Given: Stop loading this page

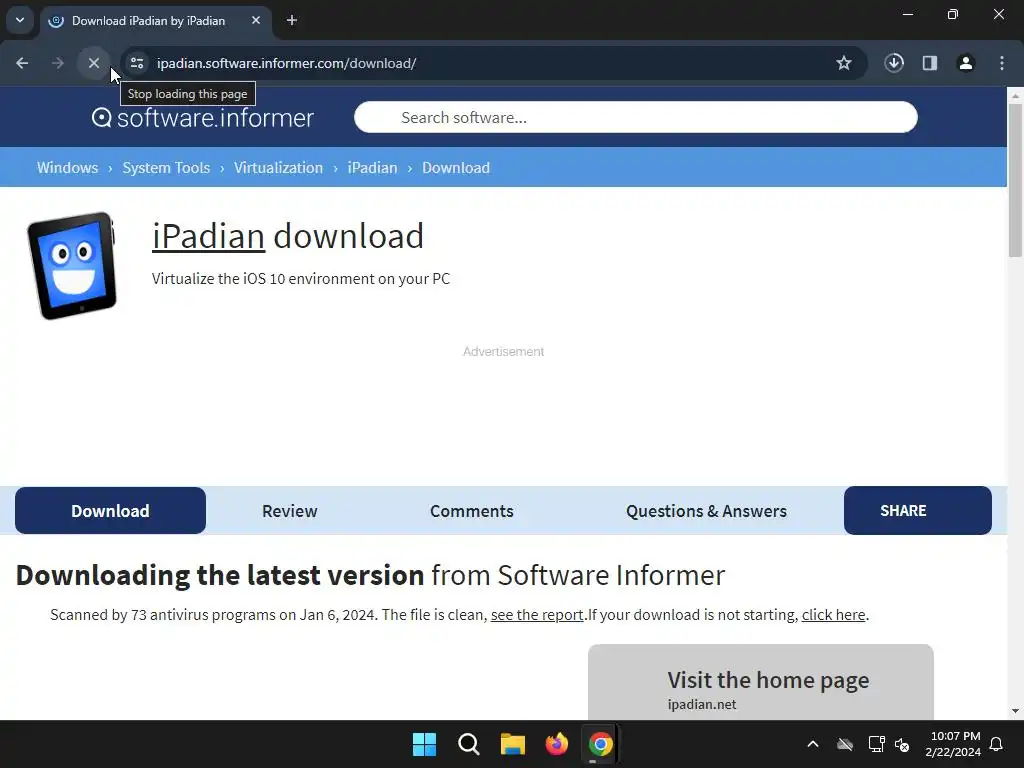Looking at the screenshot, I should pos(94,63).
